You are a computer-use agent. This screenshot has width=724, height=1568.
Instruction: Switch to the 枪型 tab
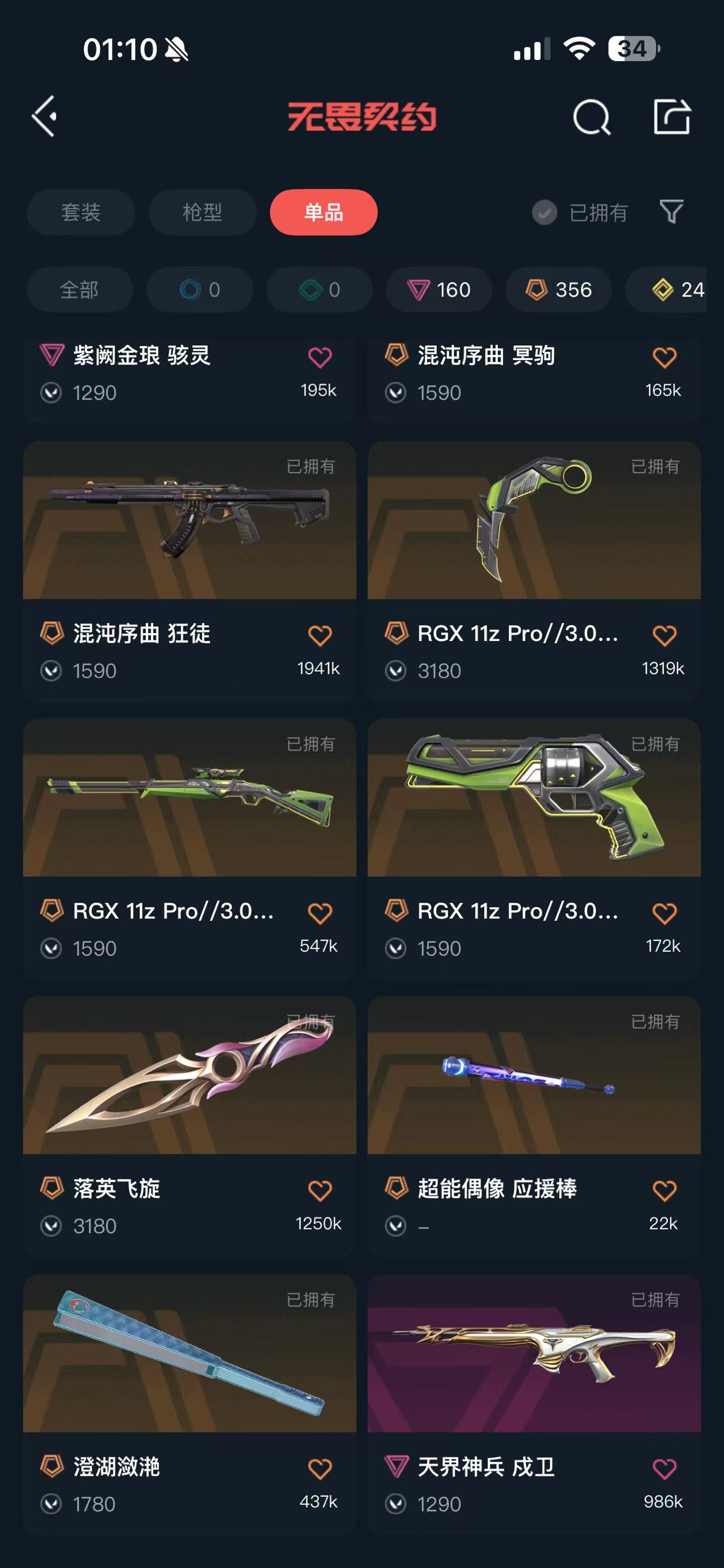tap(202, 213)
